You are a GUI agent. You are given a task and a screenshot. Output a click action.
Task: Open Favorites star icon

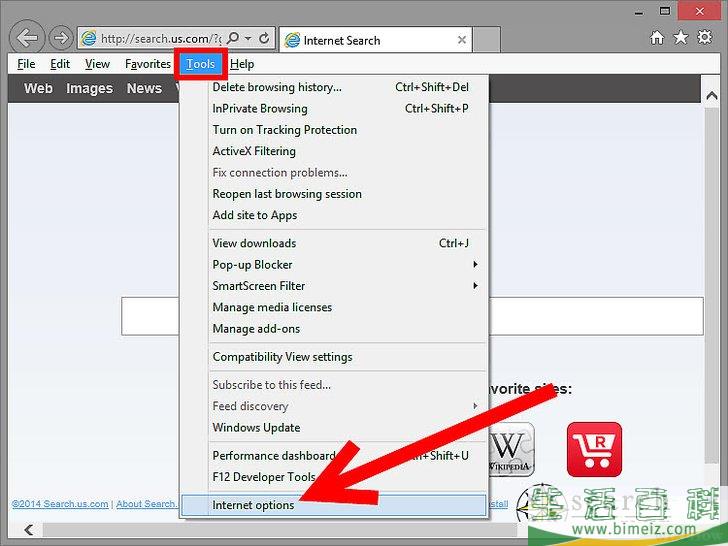681,37
